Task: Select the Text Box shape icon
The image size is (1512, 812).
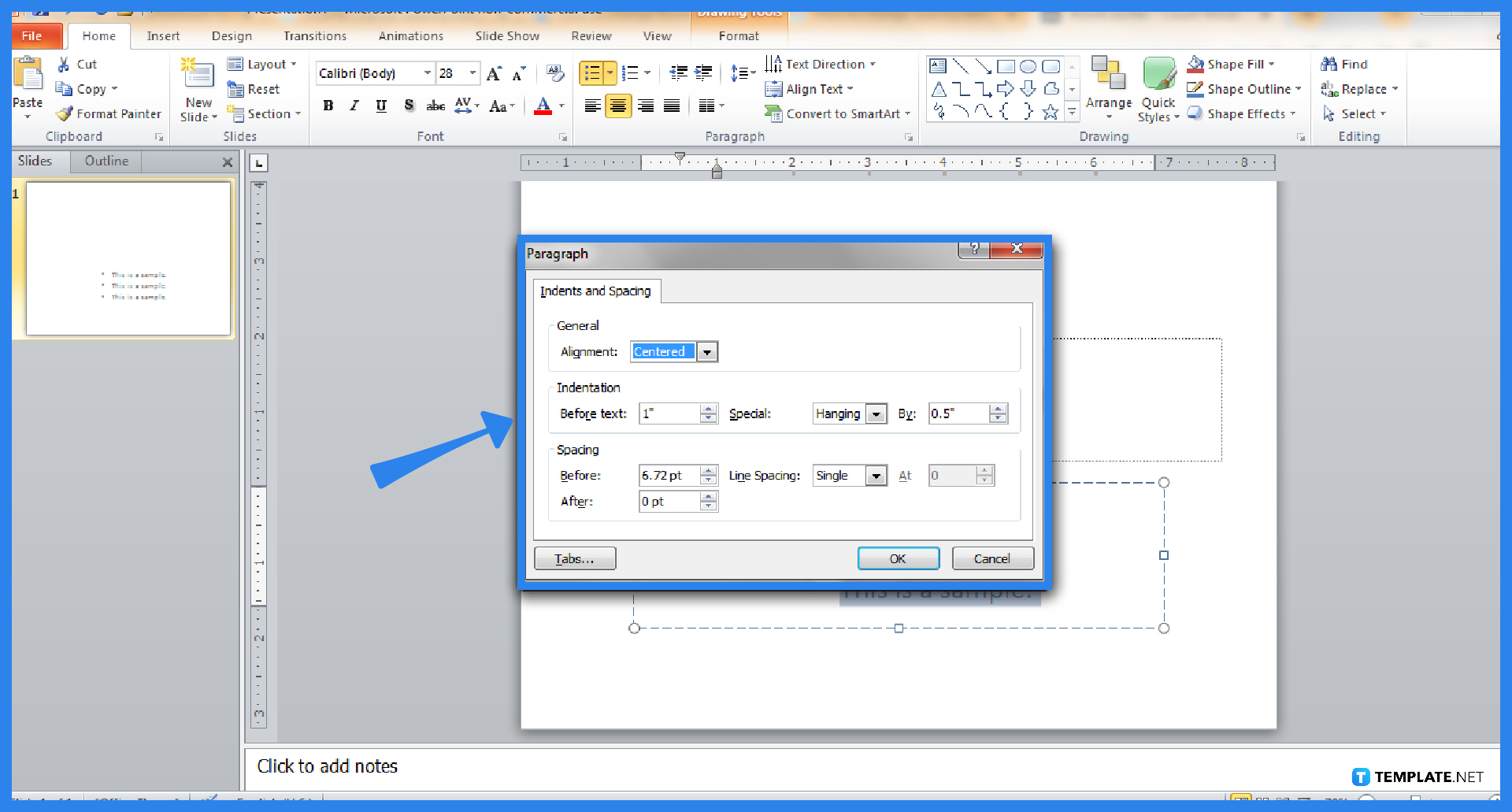Action: pos(938,66)
